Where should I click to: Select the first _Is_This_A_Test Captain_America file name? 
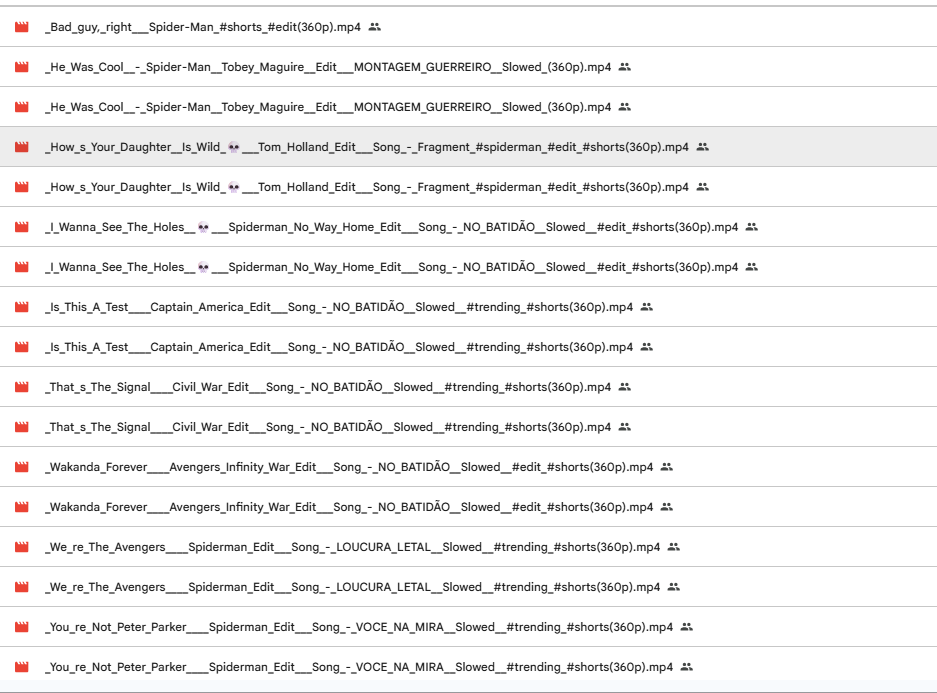[339, 307]
